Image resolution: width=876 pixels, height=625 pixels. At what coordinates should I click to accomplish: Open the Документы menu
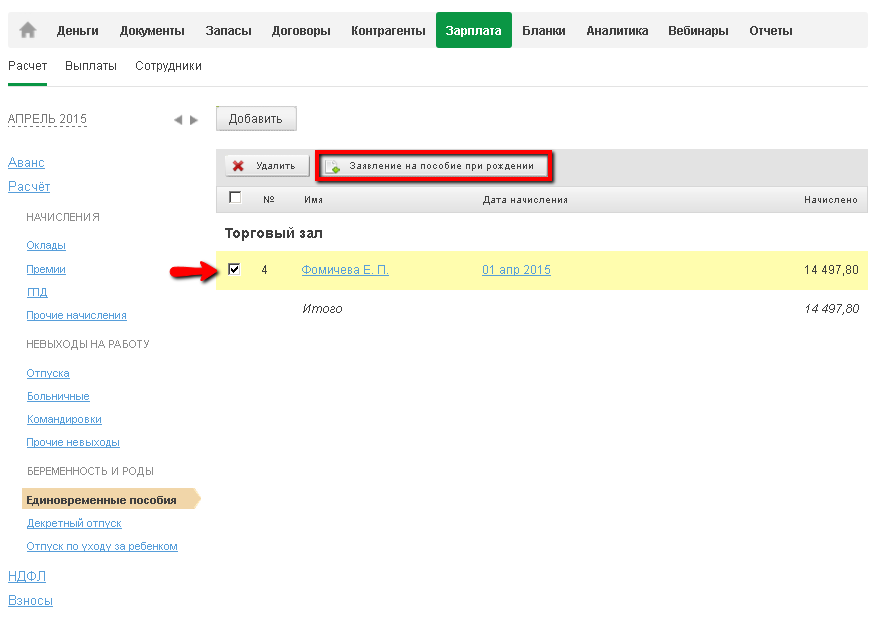(152, 31)
